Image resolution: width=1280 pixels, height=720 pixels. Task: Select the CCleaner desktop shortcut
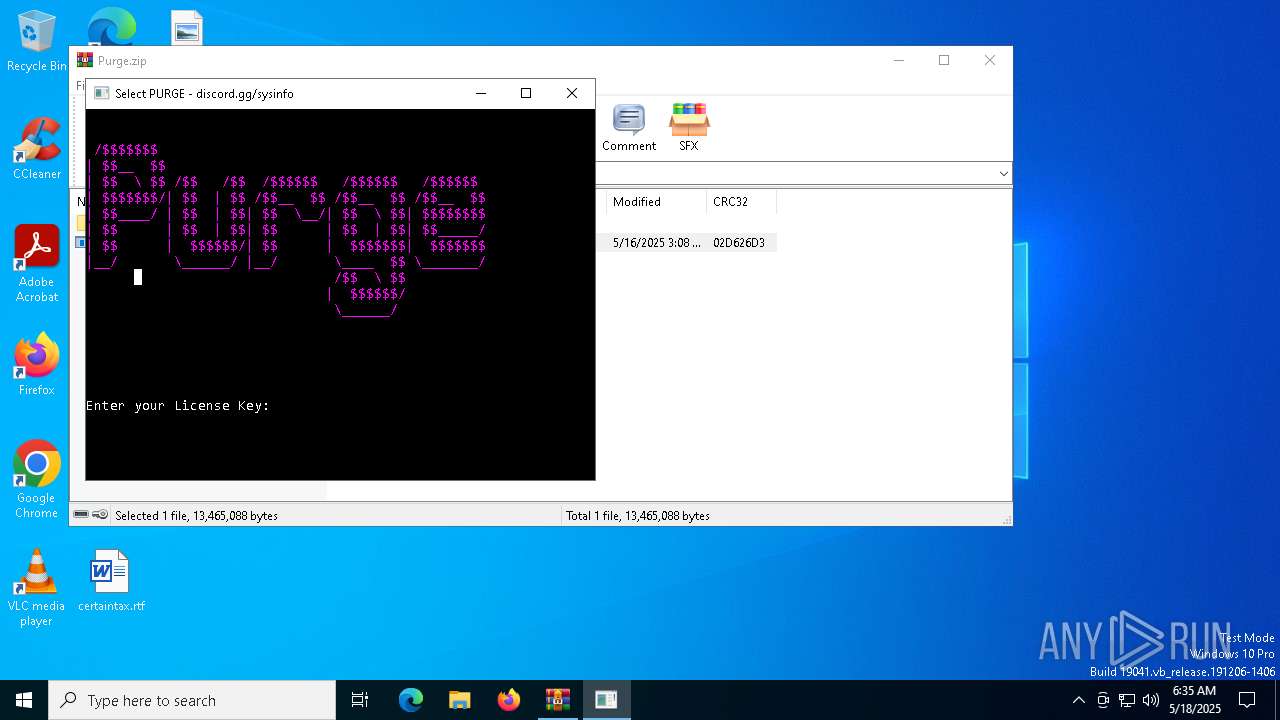click(37, 149)
